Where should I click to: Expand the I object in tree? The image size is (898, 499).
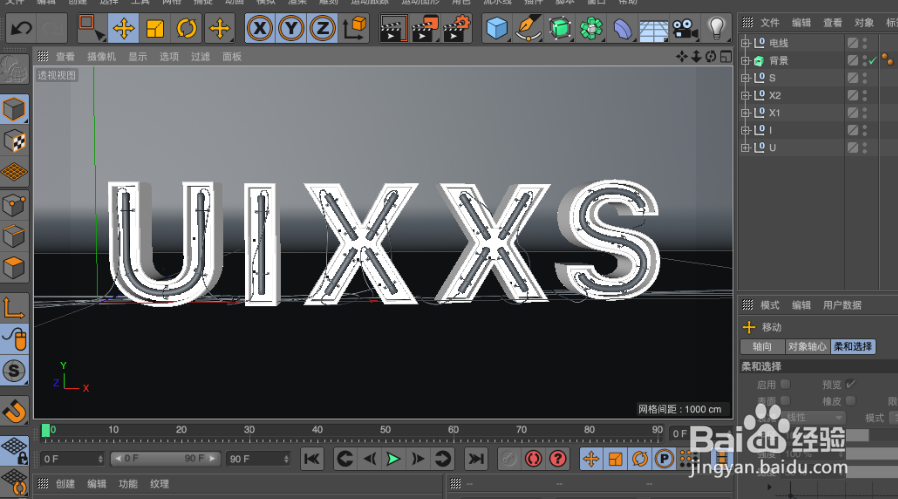pos(745,130)
